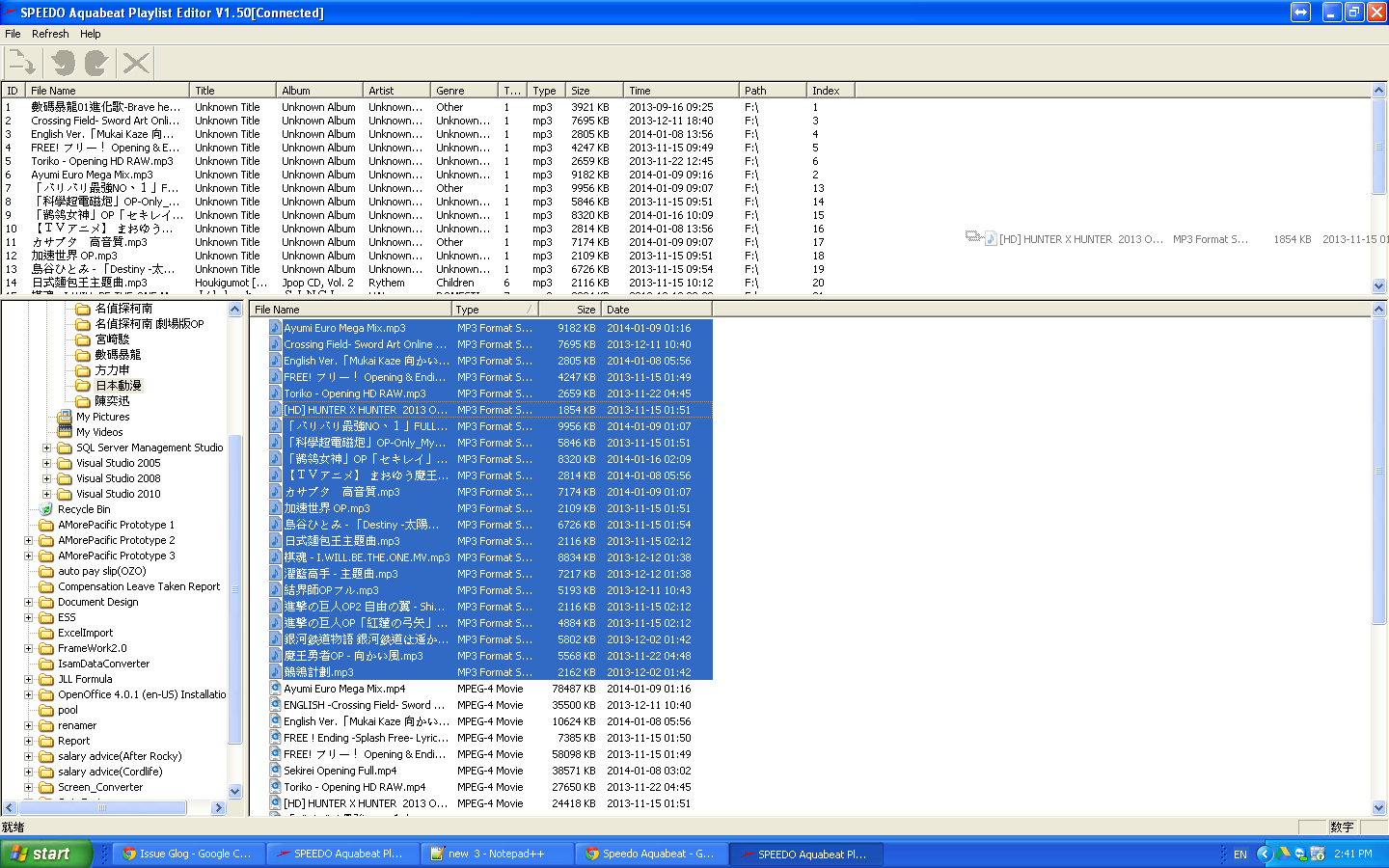Switch to Notepad++ taskbar window

pos(496,854)
